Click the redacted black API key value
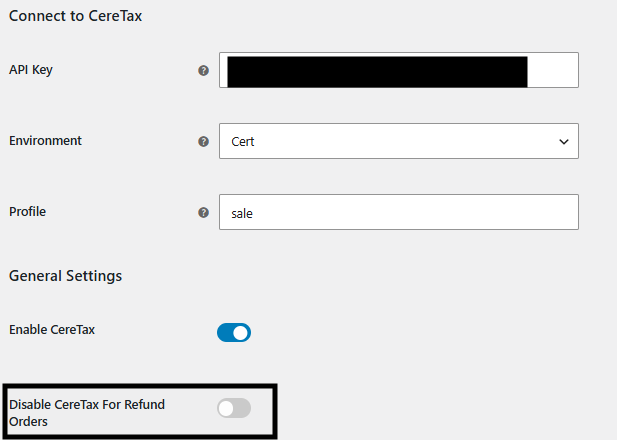Image resolution: width=617 pixels, height=441 pixels. (x=377, y=72)
